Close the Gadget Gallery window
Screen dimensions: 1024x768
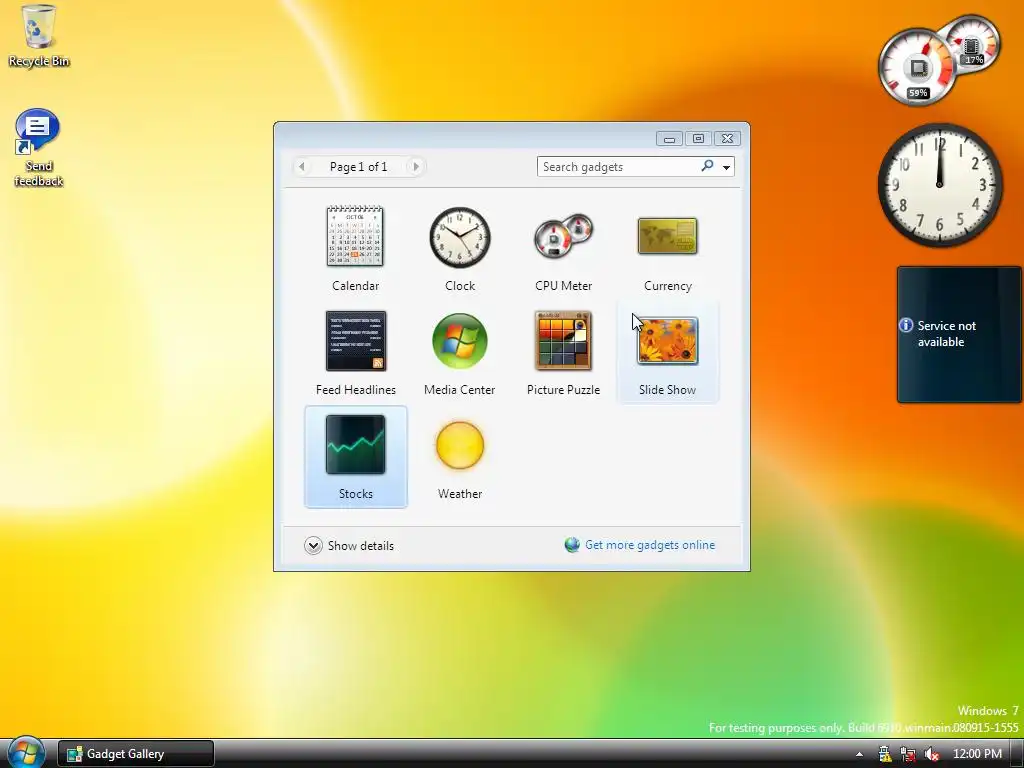click(x=727, y=138)
